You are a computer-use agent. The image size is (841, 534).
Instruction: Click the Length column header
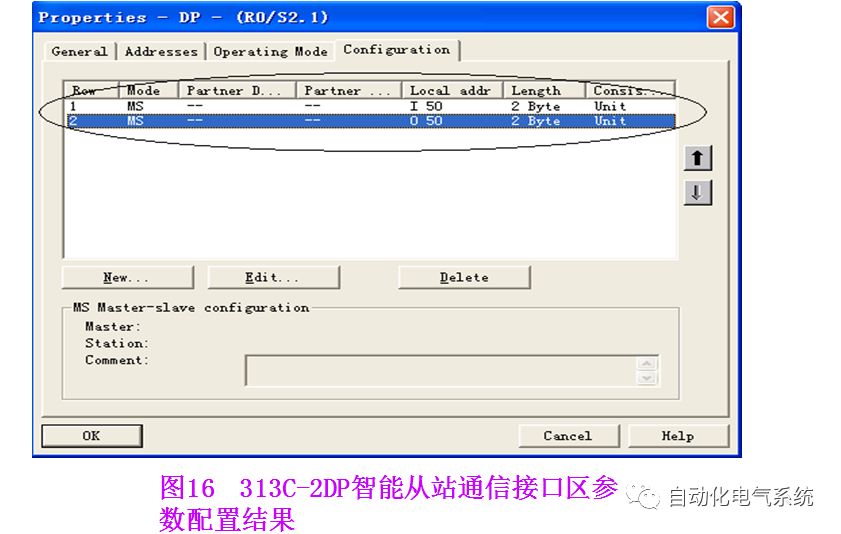point(544,90)
